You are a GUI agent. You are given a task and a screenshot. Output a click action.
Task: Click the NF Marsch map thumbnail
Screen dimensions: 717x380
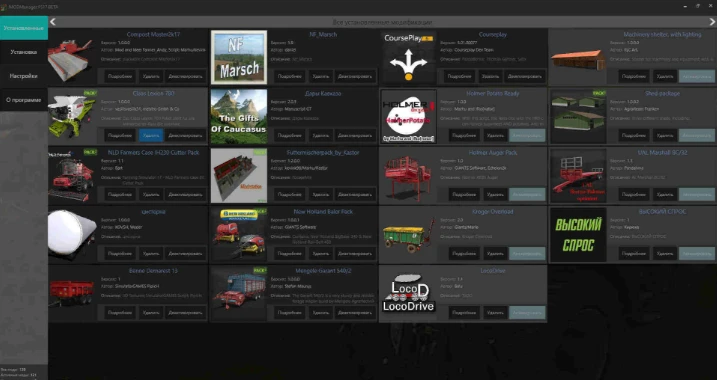pyautogui.click(x=239, y=57)
